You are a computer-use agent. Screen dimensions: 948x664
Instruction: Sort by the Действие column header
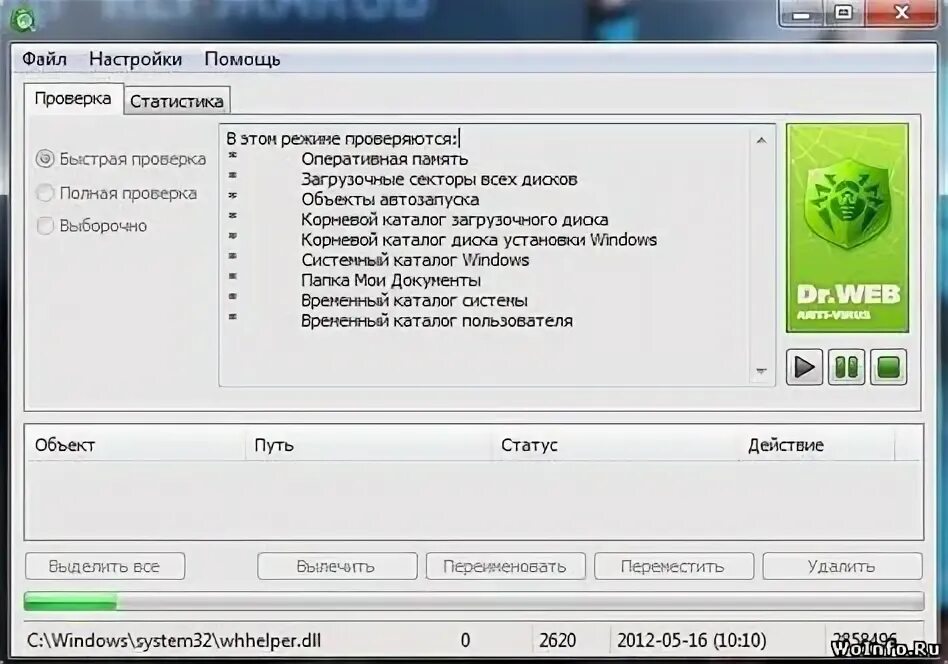coord(817,445)
